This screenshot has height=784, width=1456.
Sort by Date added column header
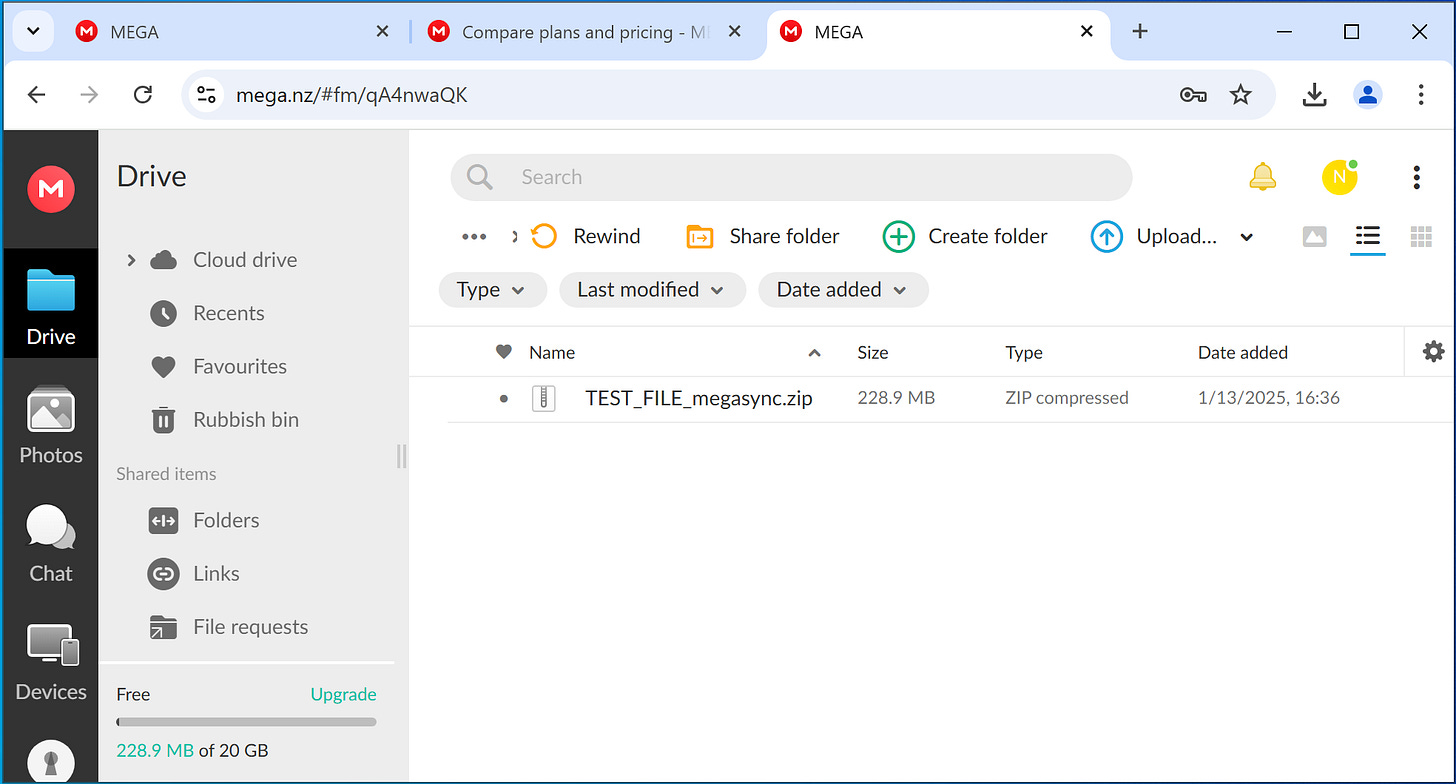coord(1243,352)
